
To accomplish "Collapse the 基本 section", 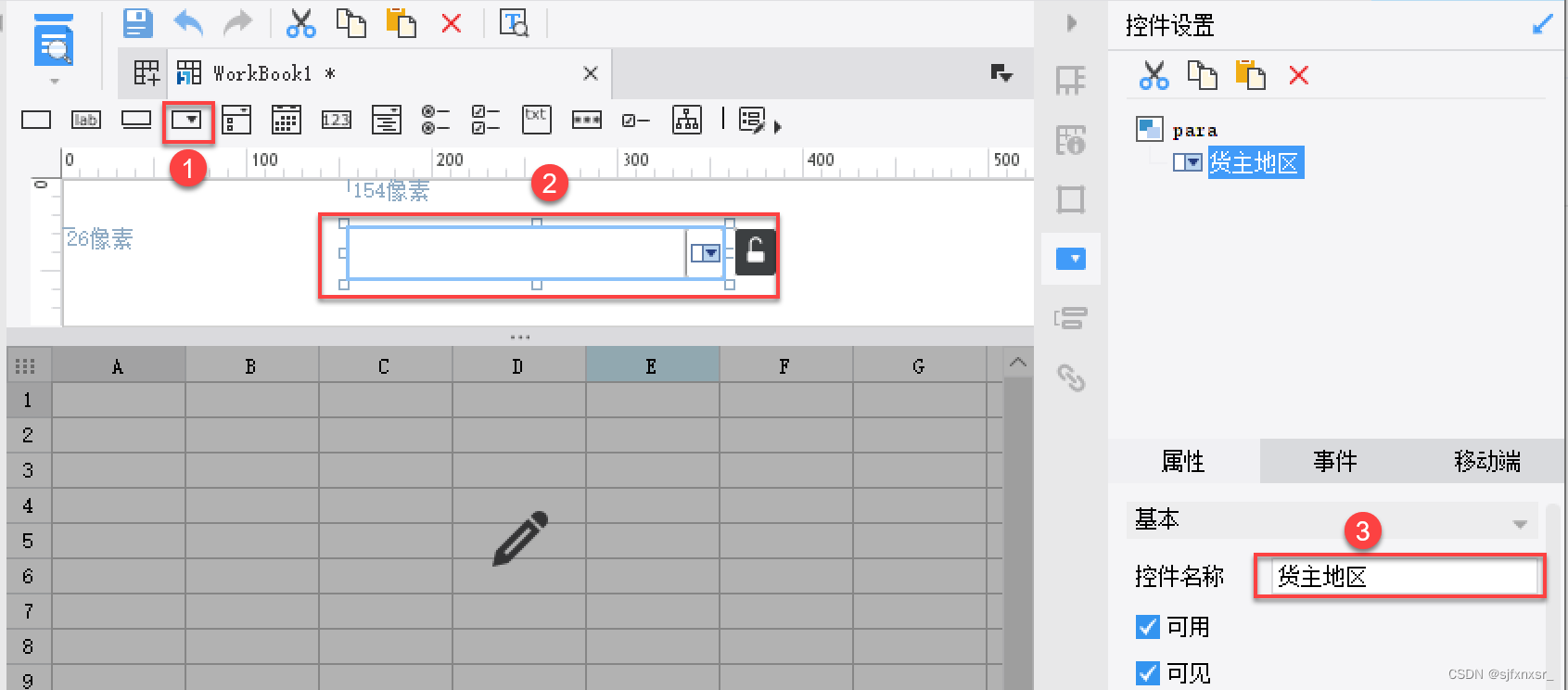I will (x=1520, y=524).
